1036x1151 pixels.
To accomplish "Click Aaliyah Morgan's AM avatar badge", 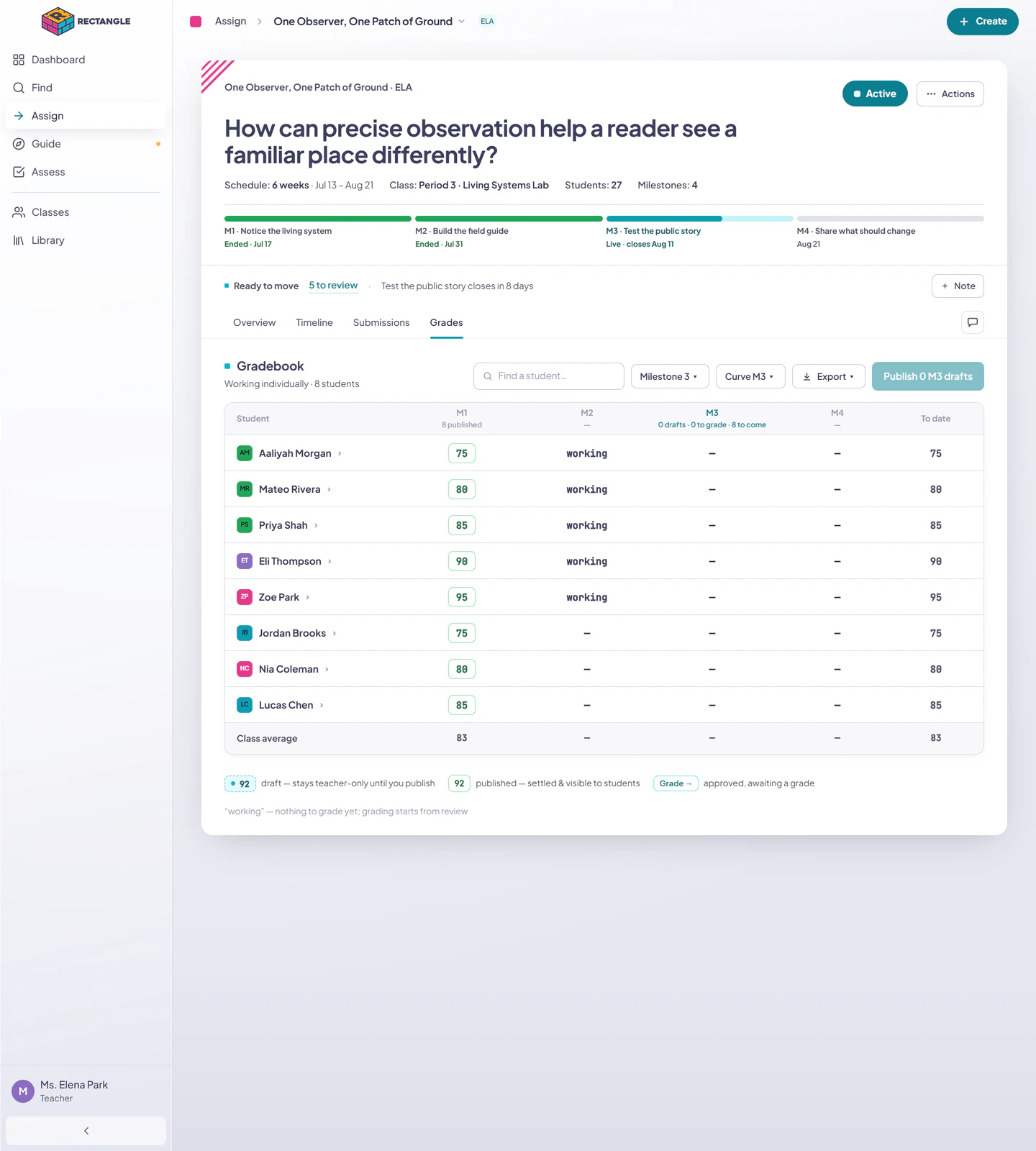I will (245, 453).
